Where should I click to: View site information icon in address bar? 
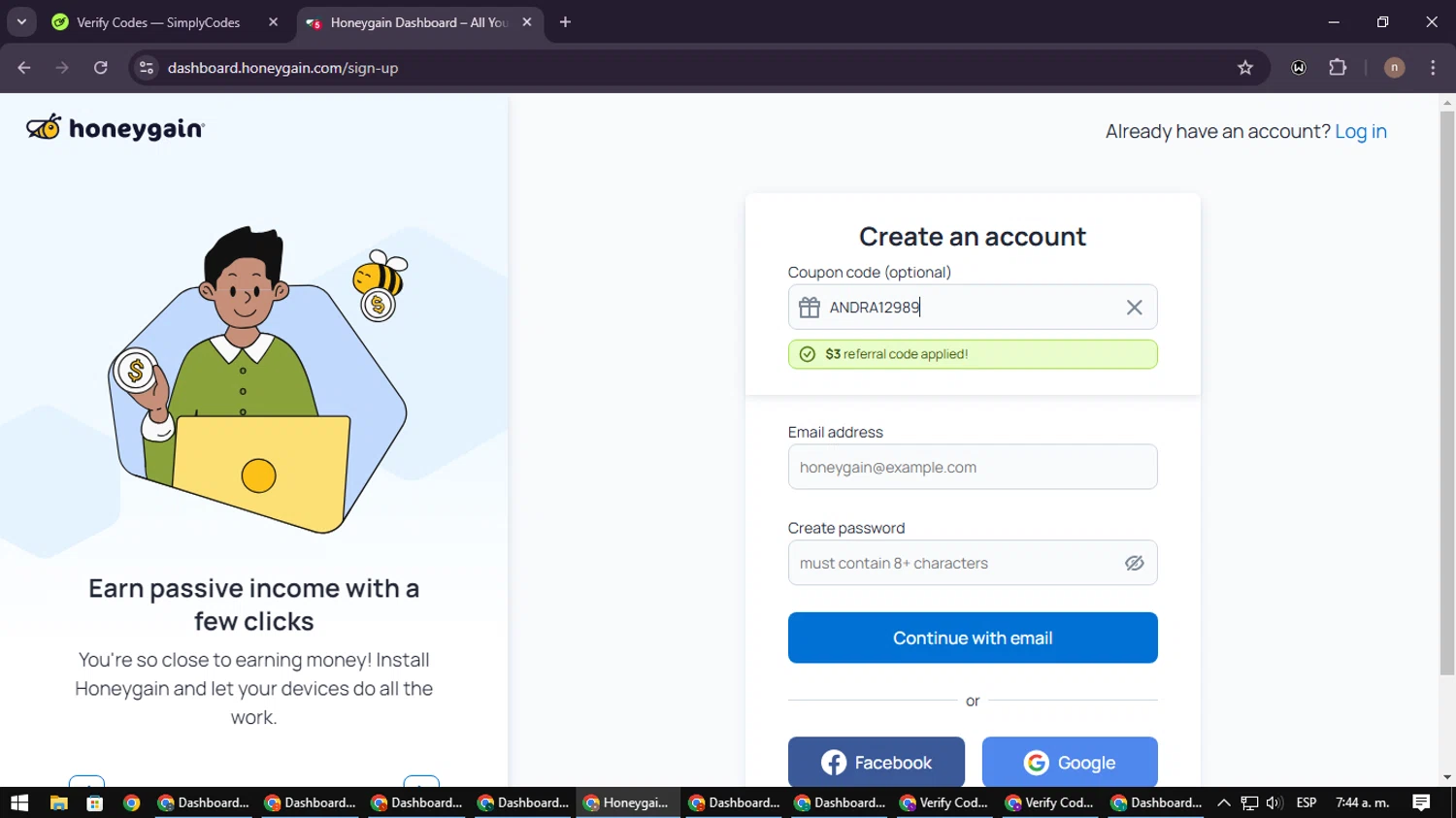click(x=147, y=68)
